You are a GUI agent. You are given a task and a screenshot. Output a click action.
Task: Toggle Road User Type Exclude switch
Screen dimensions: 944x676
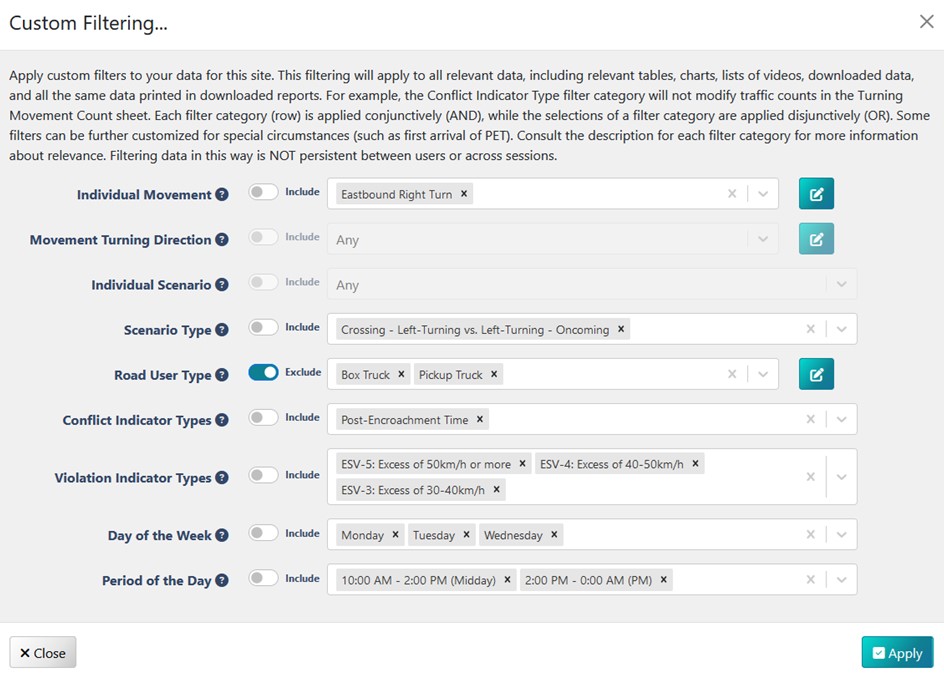click(263, 373)
